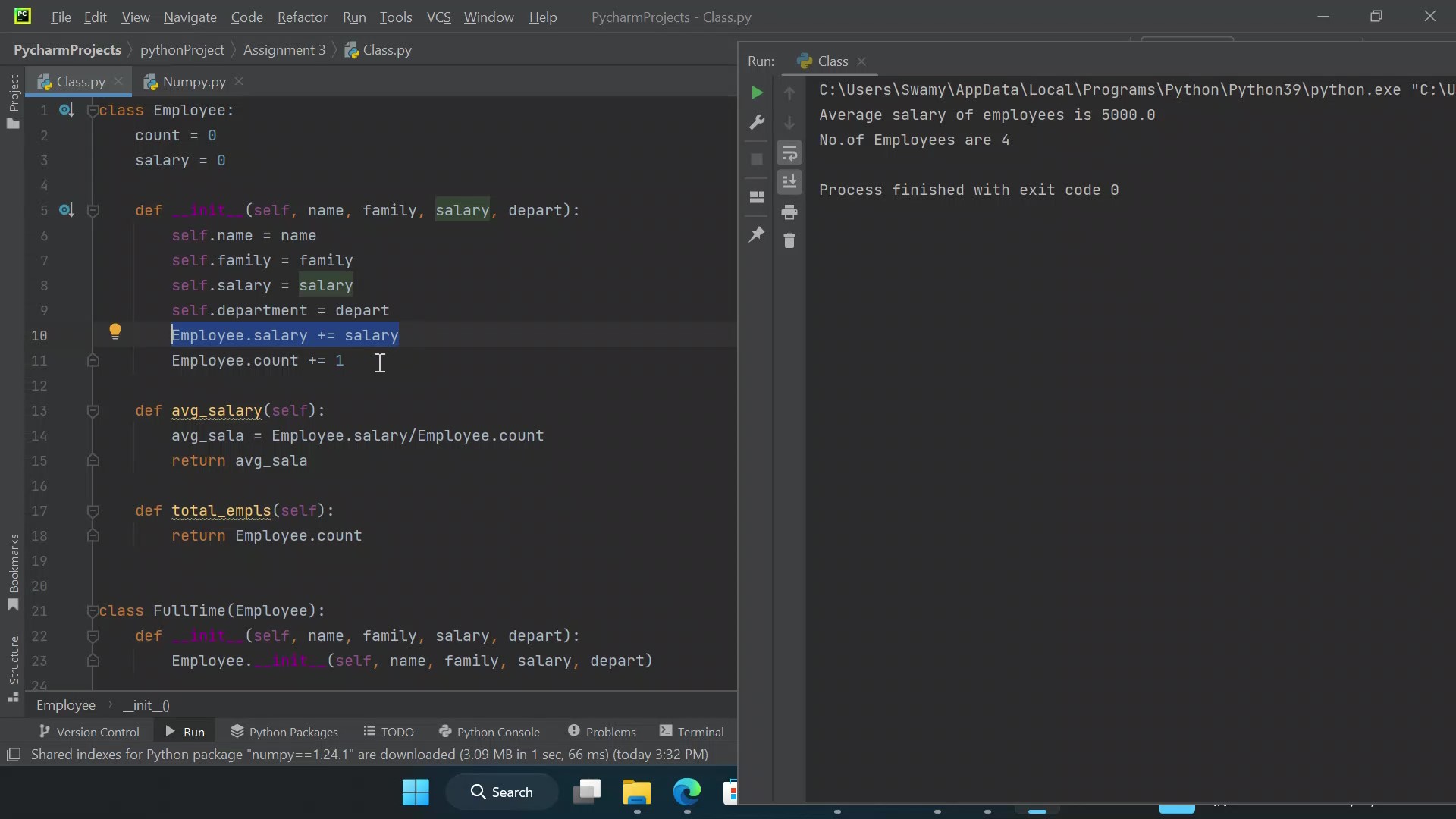
Task: Open Task View from the taskbar
Action: coord(587,792)
